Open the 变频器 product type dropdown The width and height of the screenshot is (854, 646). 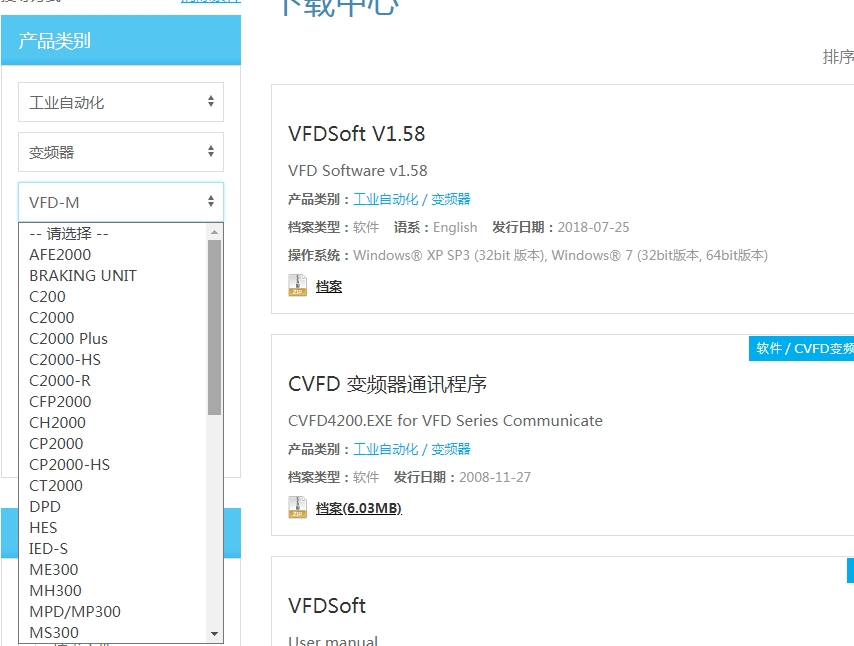click(x=121, y=152)
